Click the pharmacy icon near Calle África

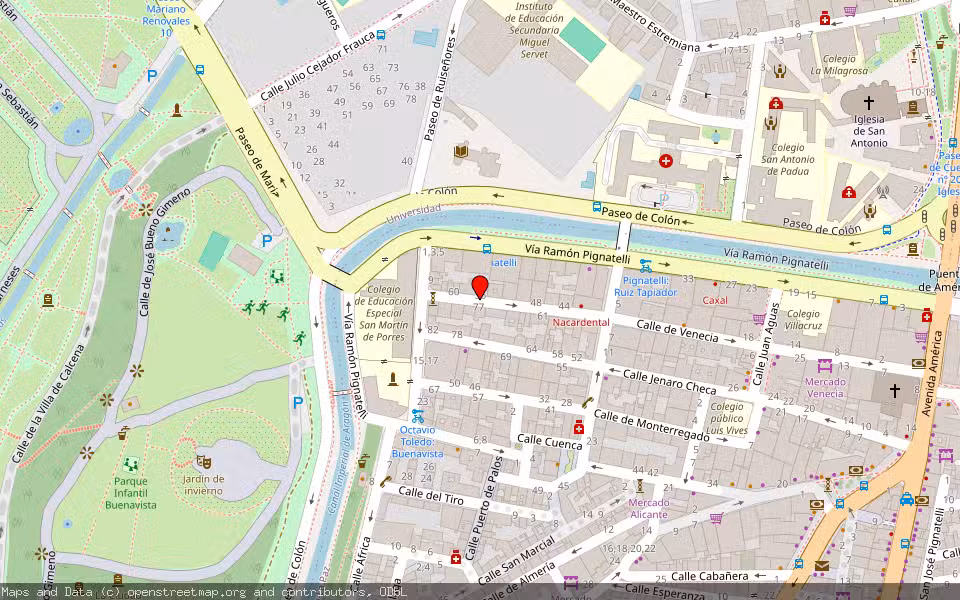click(x=456, y=557)
